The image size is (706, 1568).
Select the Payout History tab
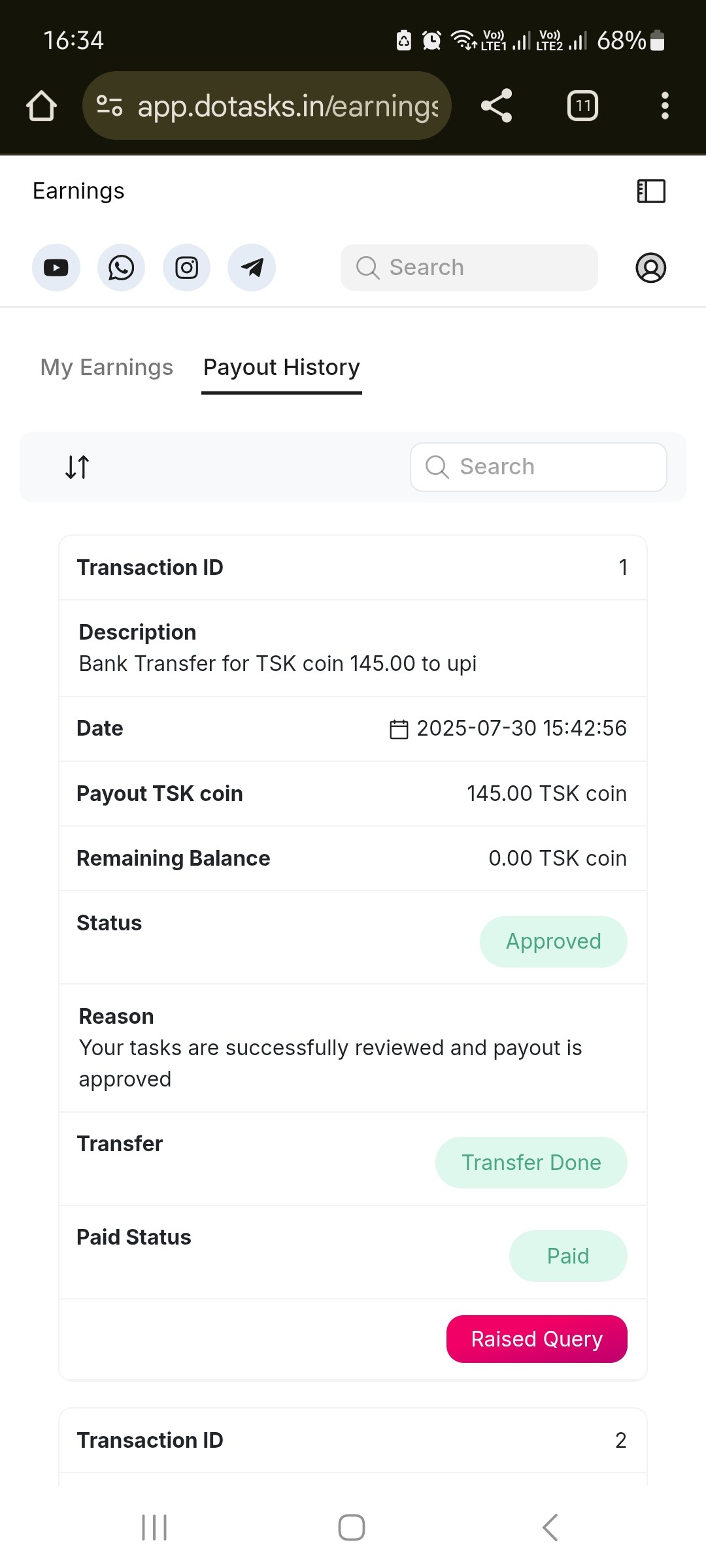tap(282, 367)
